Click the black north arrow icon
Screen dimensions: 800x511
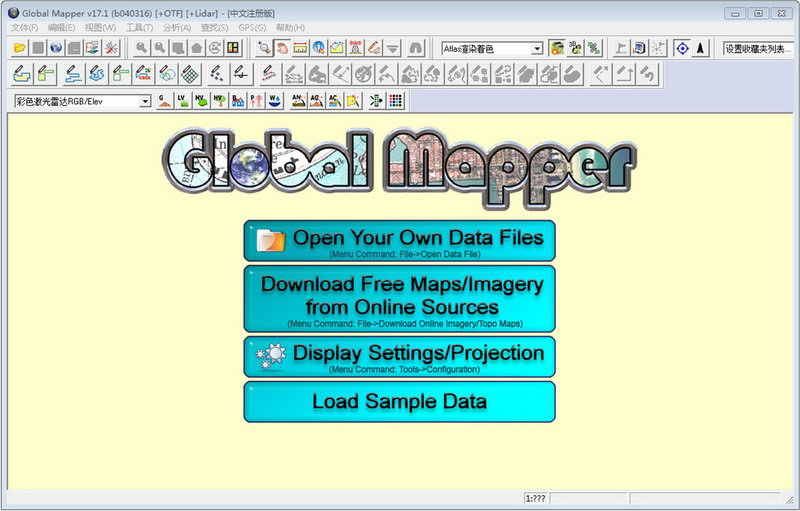pyautogui.click(x=701, y=48)
